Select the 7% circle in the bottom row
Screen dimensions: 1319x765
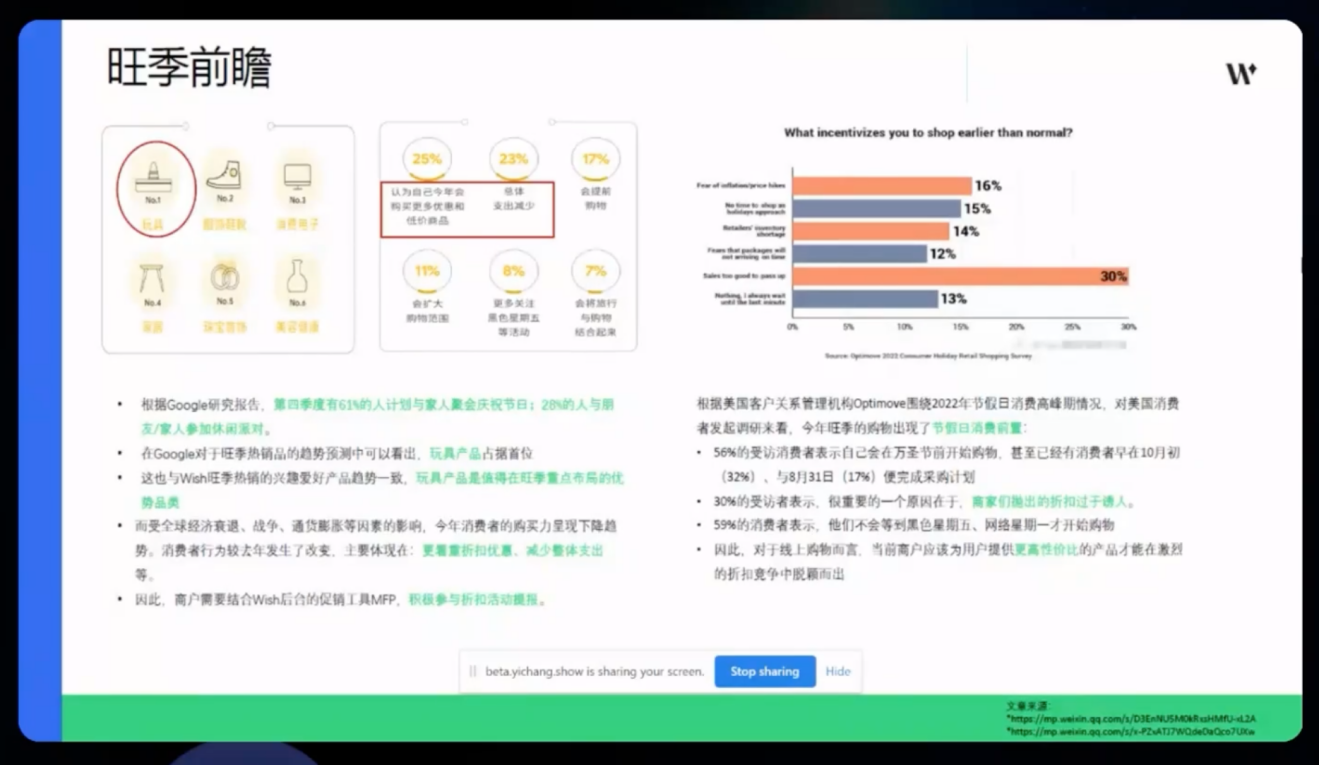pyautogui.click(x=596, y=270)
